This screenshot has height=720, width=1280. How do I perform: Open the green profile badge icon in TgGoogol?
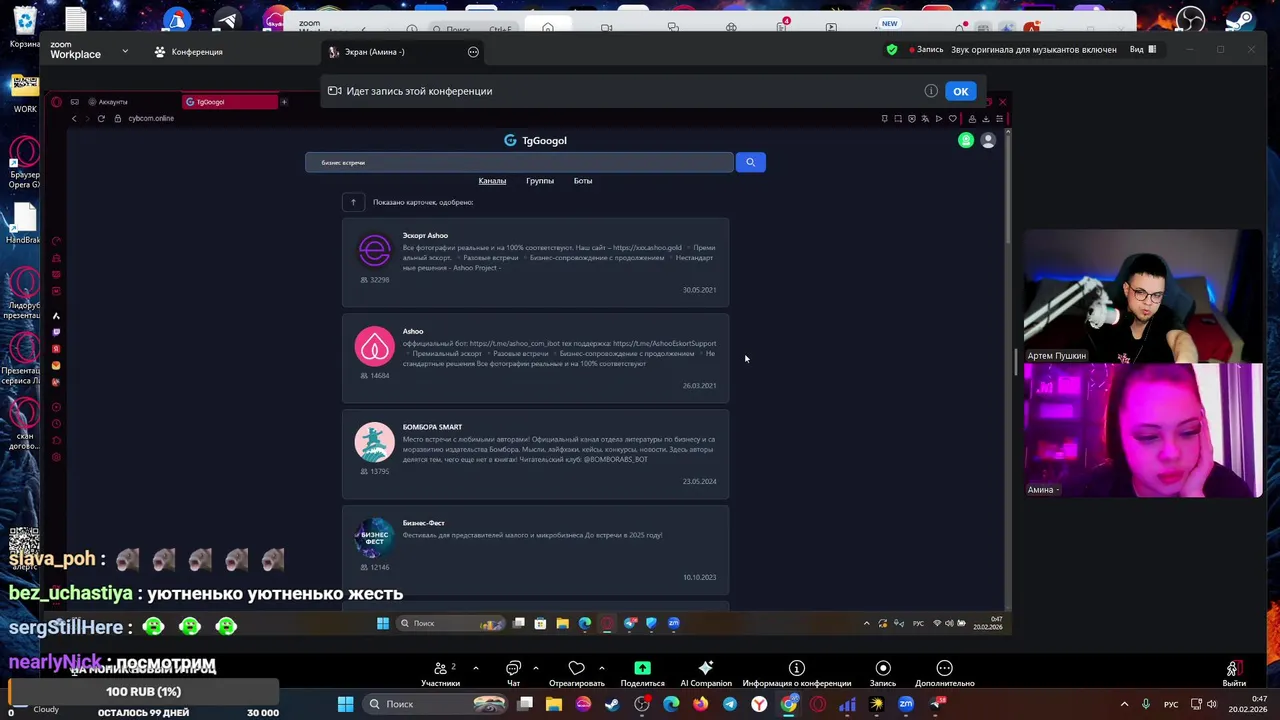[x=966, y=141]
